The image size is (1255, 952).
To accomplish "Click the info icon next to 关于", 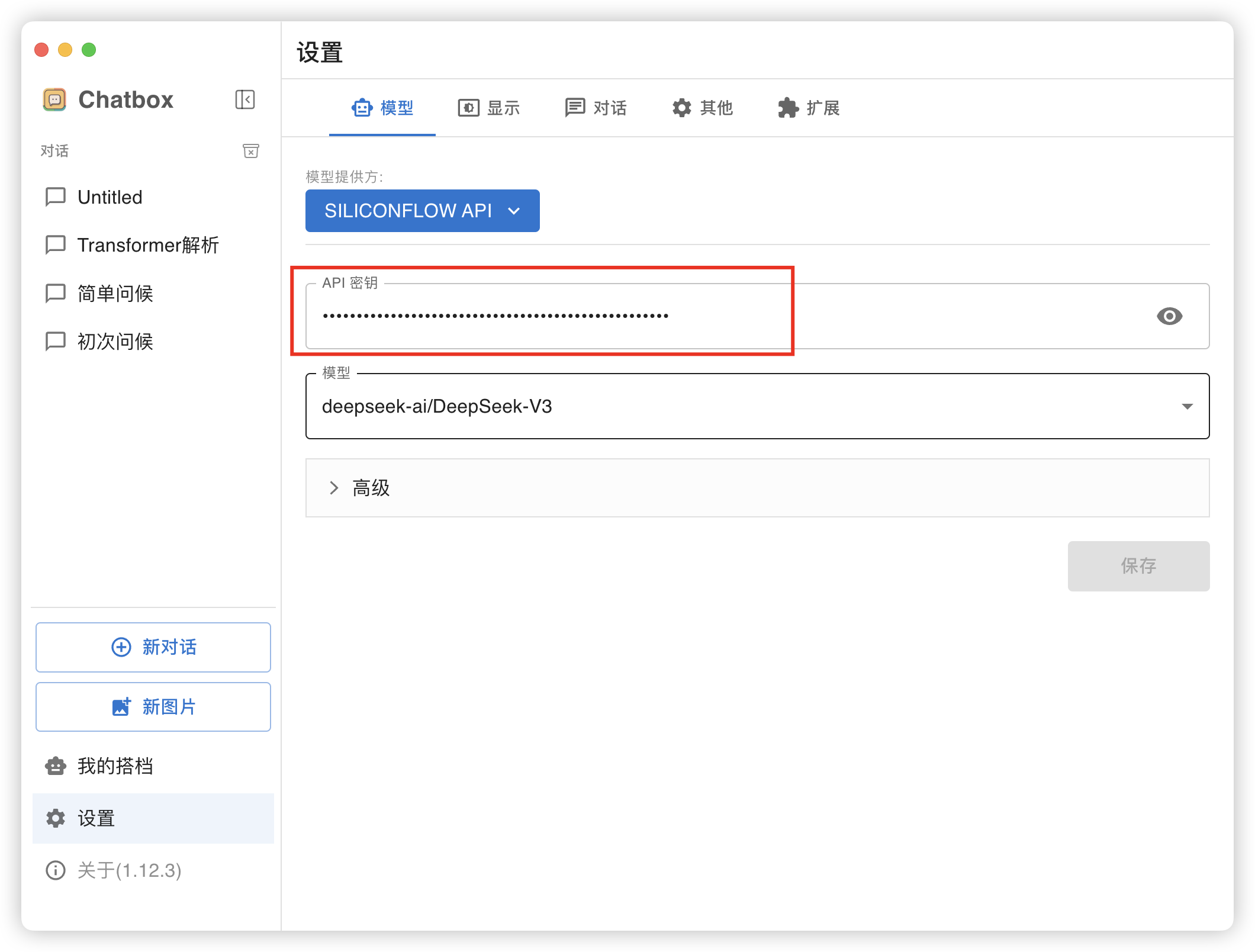I will pos(56,870).
